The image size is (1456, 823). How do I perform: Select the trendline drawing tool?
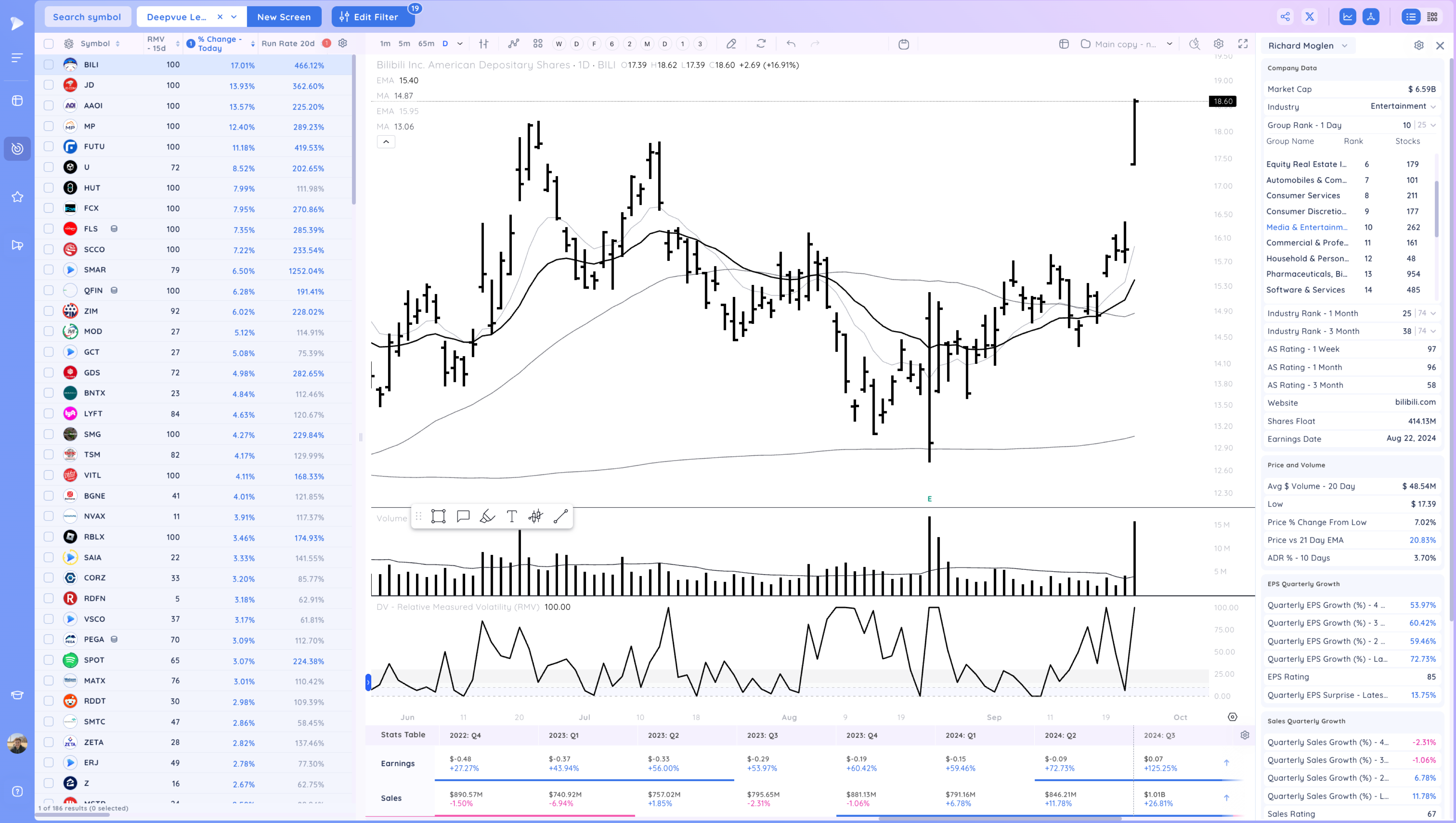(x=559, y=516)
